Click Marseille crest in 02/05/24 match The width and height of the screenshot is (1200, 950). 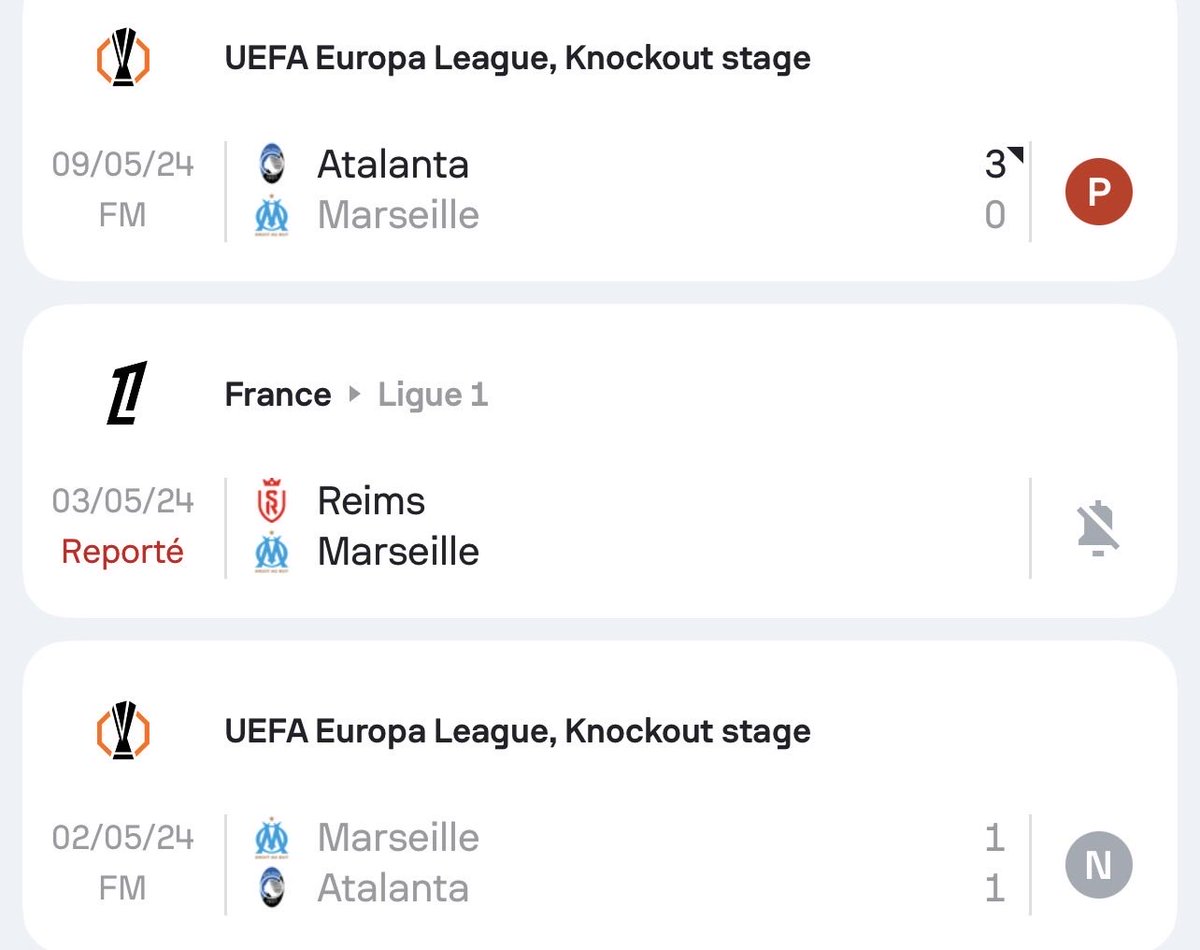[271, 838]
